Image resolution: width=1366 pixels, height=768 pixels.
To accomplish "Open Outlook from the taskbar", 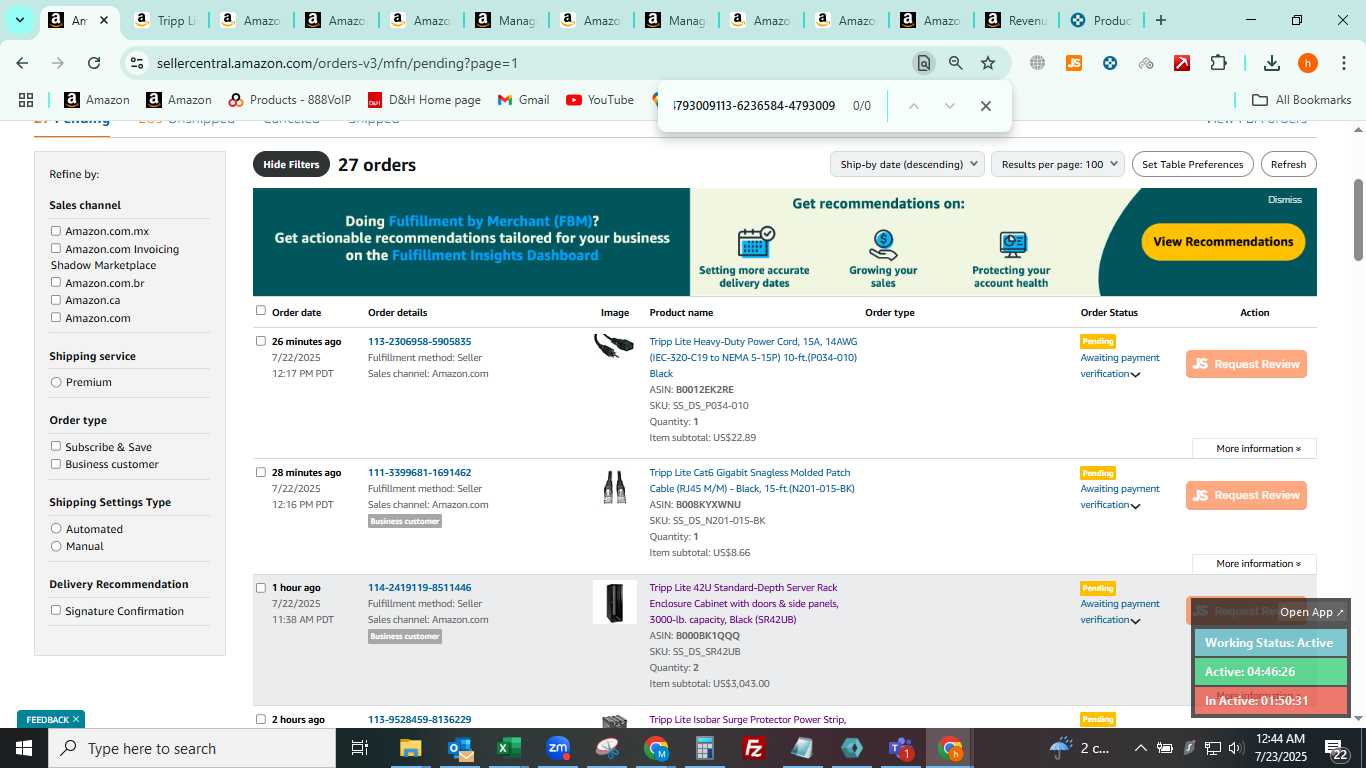I will pos(460,748).
